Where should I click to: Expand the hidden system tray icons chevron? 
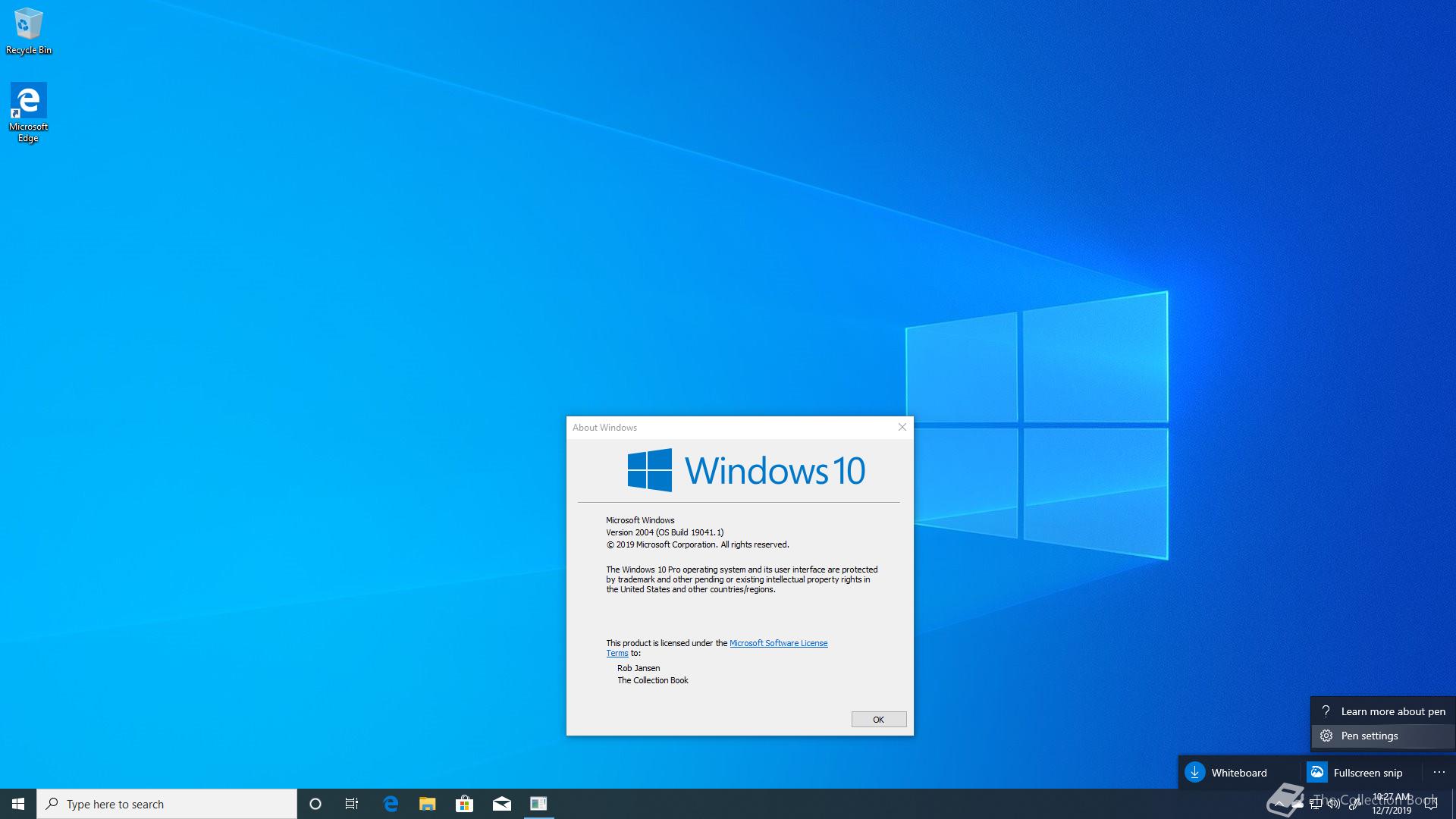[1279, 804]
